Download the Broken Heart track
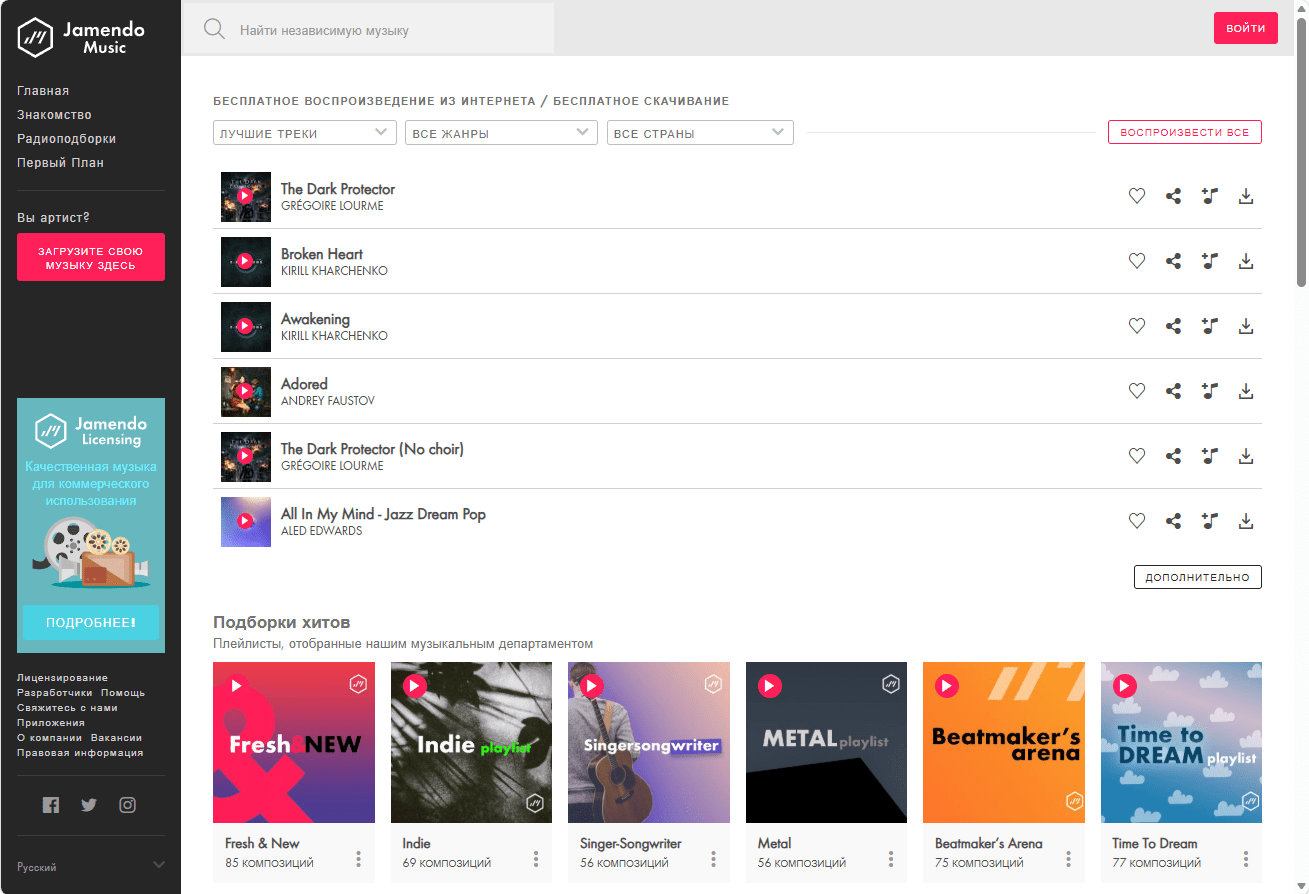 (1246, 261)
